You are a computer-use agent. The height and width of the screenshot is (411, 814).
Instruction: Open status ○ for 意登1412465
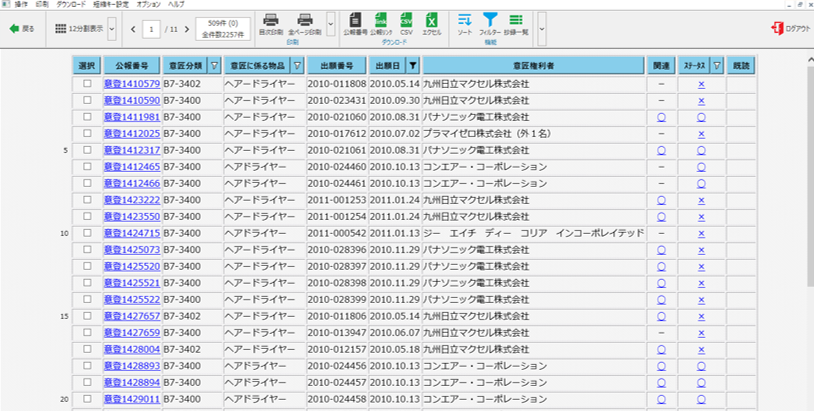(701, 167)
